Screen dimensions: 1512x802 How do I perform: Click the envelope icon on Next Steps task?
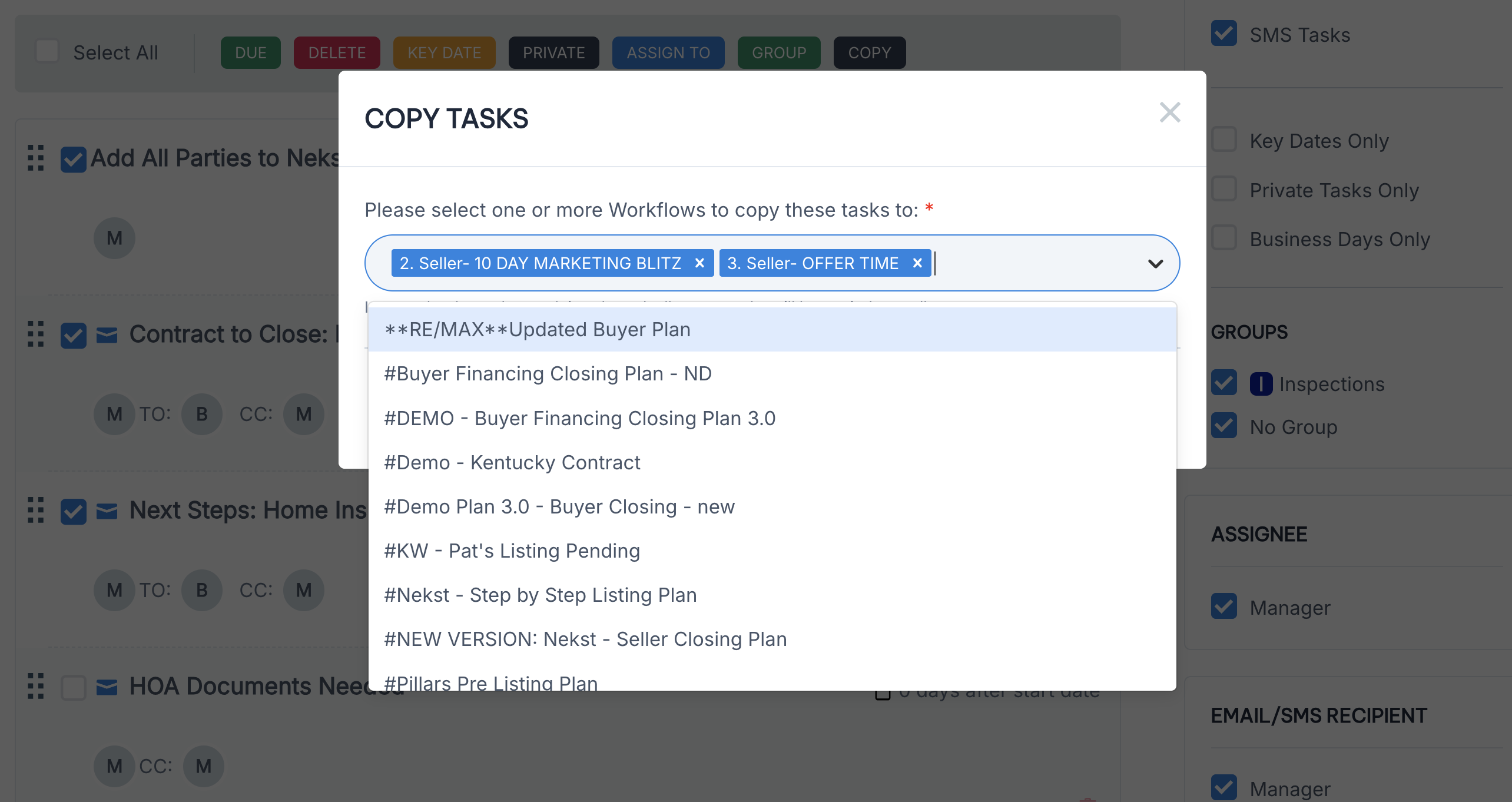107,510
